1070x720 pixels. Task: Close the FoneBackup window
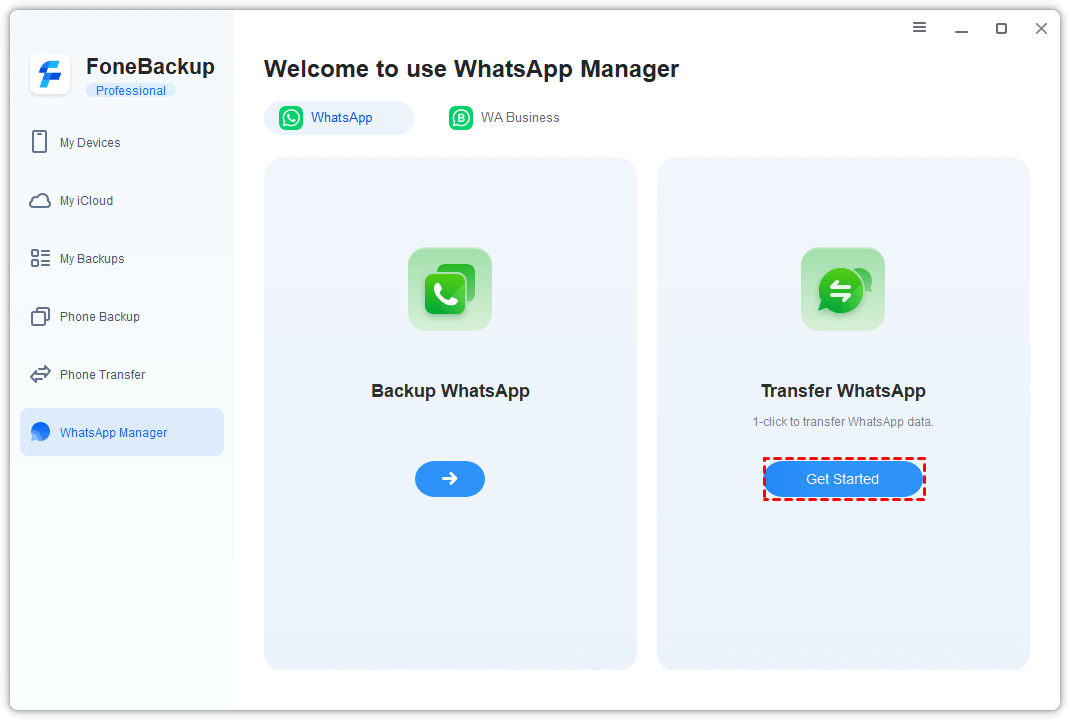point(1041,28)
